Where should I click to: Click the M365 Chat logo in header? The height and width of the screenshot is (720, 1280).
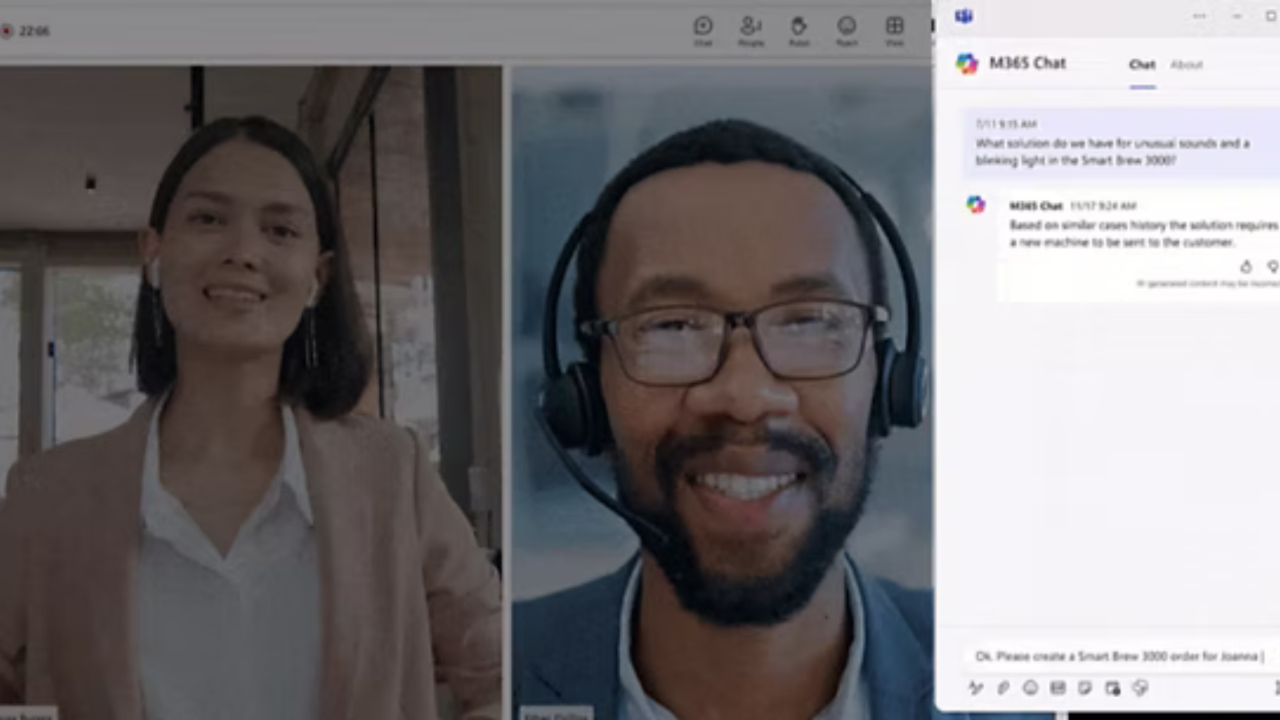pos(967,63)
